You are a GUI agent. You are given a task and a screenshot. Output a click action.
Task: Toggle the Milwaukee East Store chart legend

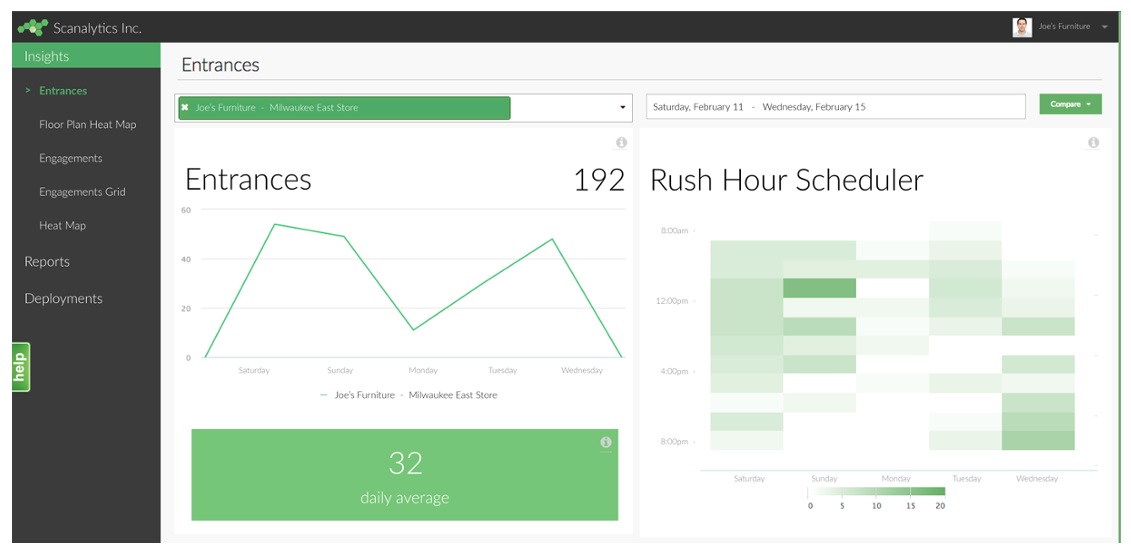(408, 395)
